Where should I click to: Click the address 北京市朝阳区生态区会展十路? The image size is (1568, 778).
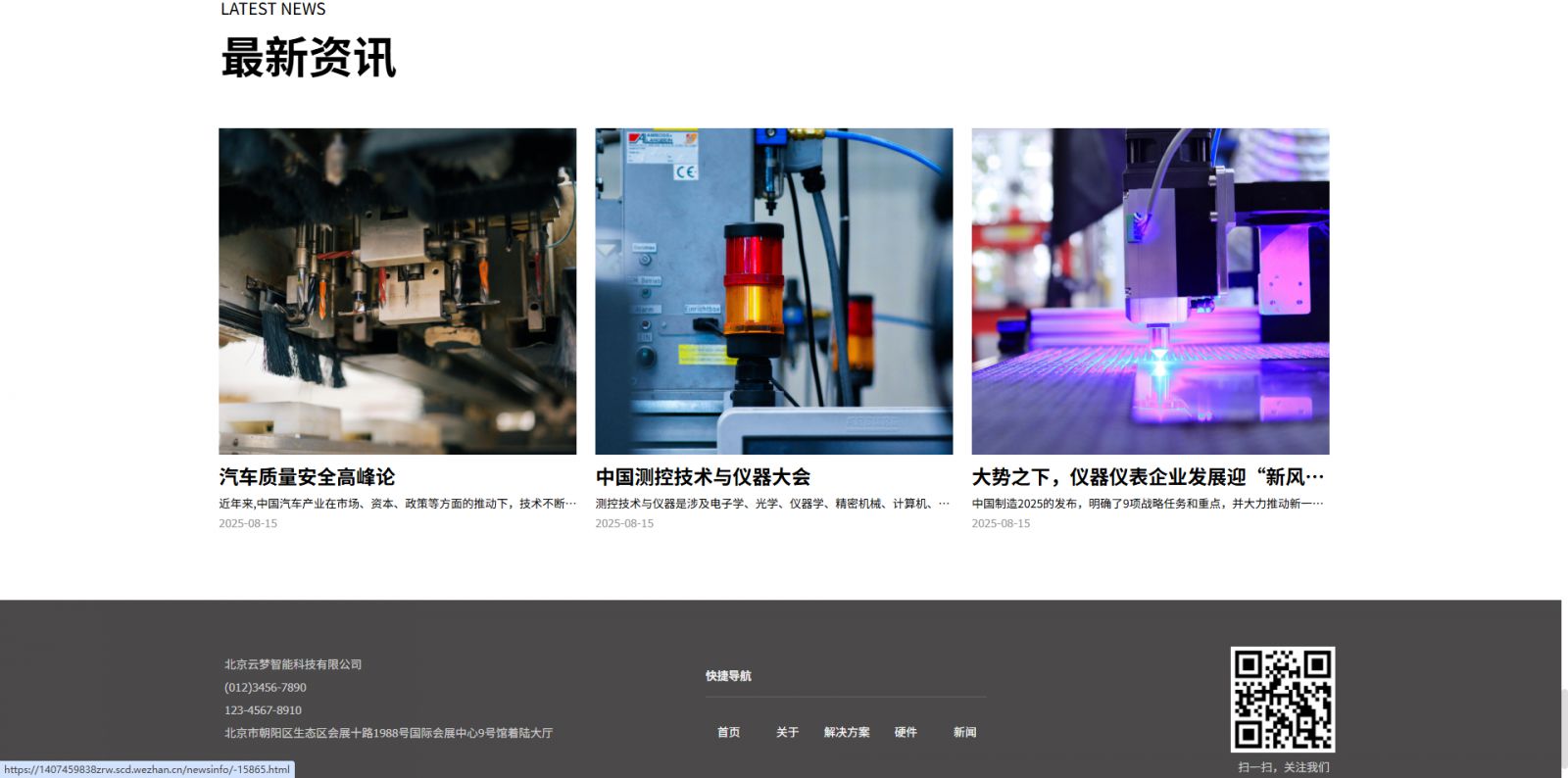click(x=388, y=733)
